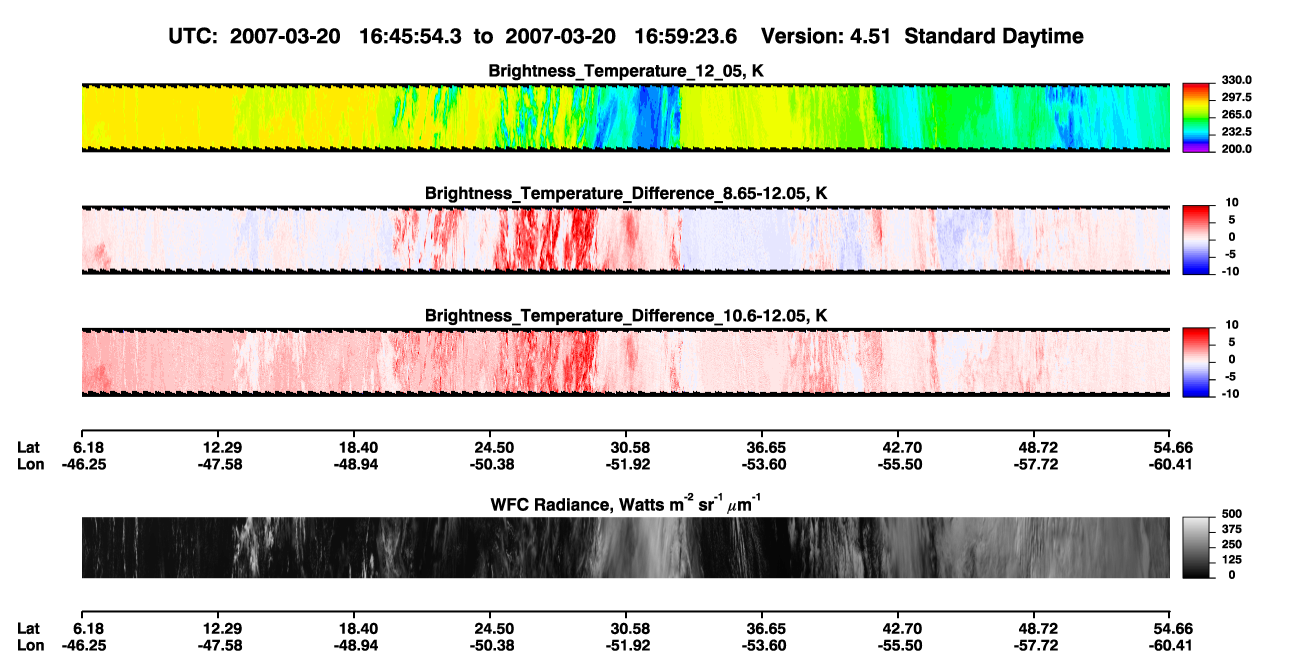
Task: Click the red-blue colorbar for 8.65-12.05
Action: pyautogui.click(x=1195, y=237)
